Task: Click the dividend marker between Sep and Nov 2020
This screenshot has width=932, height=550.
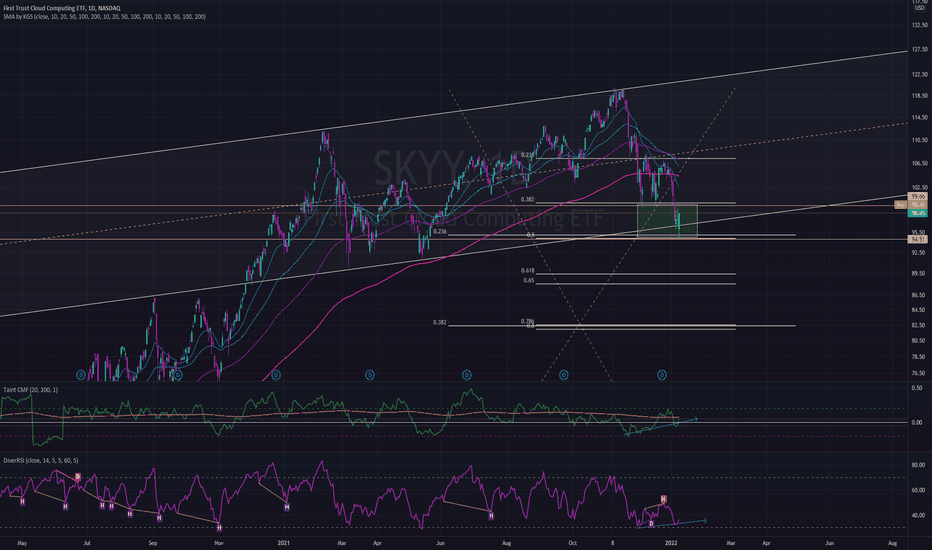Action: [x=178, y=375]
